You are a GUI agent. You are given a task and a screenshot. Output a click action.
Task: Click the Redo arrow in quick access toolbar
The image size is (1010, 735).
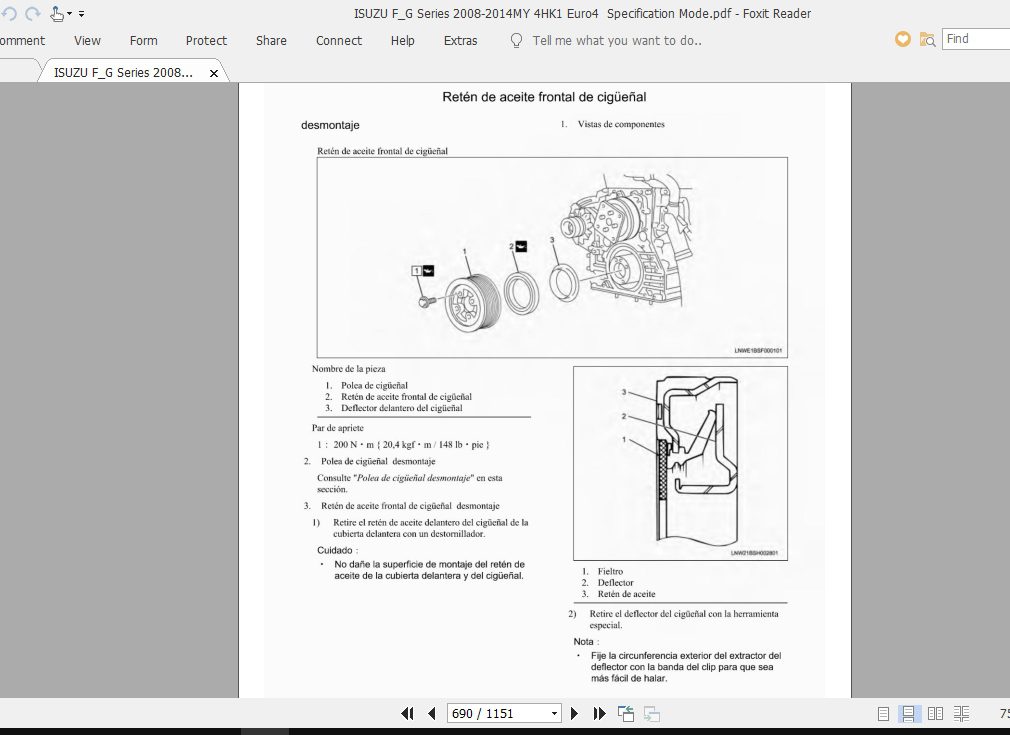coord(32,14)
